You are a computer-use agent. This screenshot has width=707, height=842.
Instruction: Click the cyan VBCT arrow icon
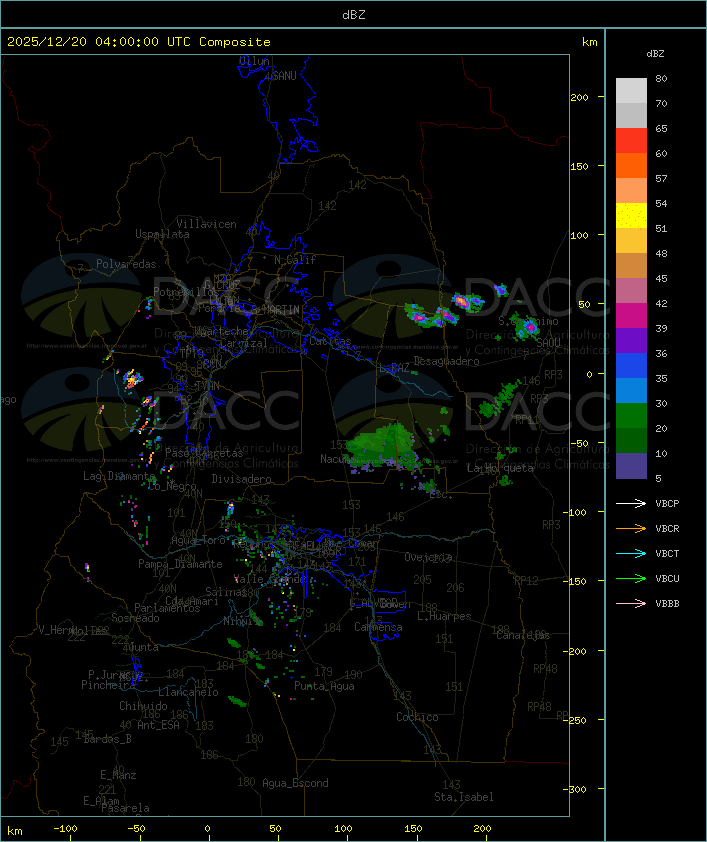coord(631,553)
